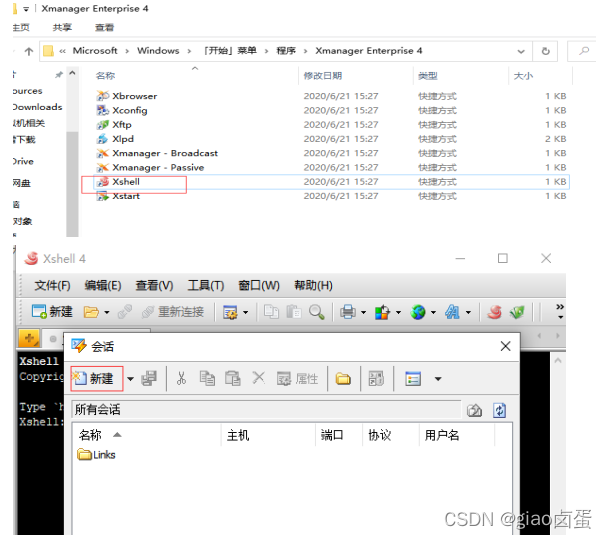Expand the view mode dropdown arrow
The height and width of the screenshot is (539, 607).
438,379
